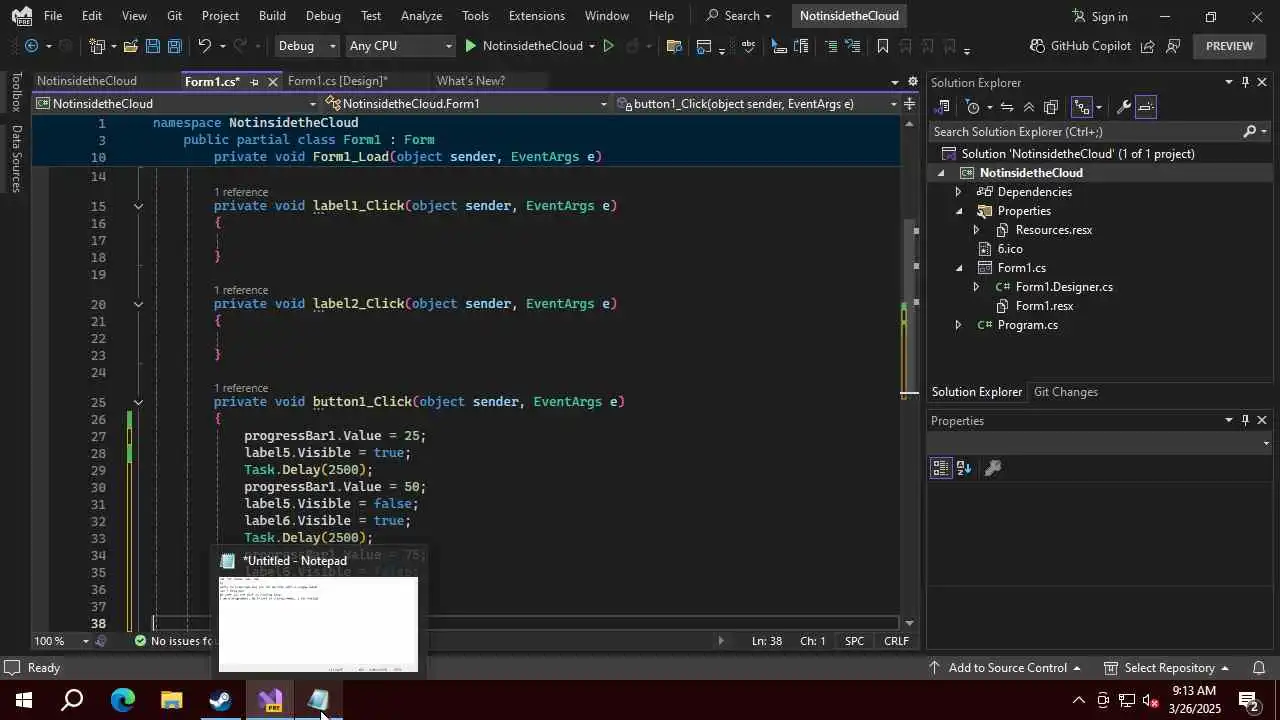Collapse the Properties folder node
This screenshot has width=1280, height=720.
pos(958,211)
